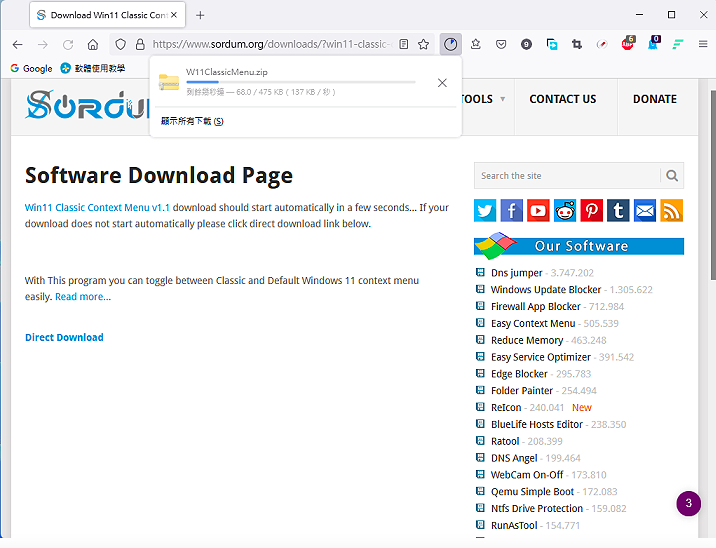Open Firewall App Blocker page
This screenshot has width=716, height=548.
[536, 307]
